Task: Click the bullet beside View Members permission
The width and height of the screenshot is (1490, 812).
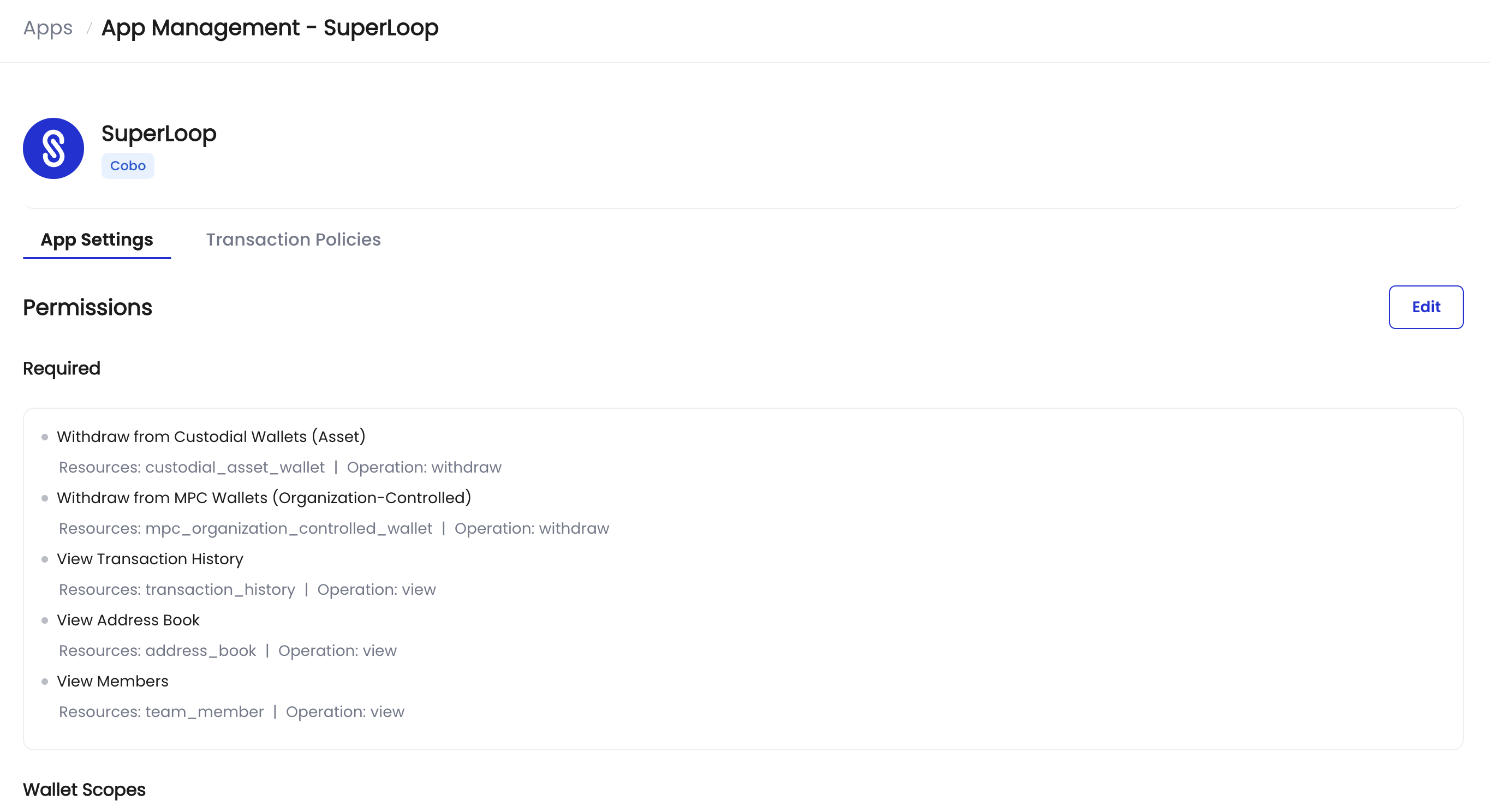Action: pyautogui.click(x=45, y=682)
